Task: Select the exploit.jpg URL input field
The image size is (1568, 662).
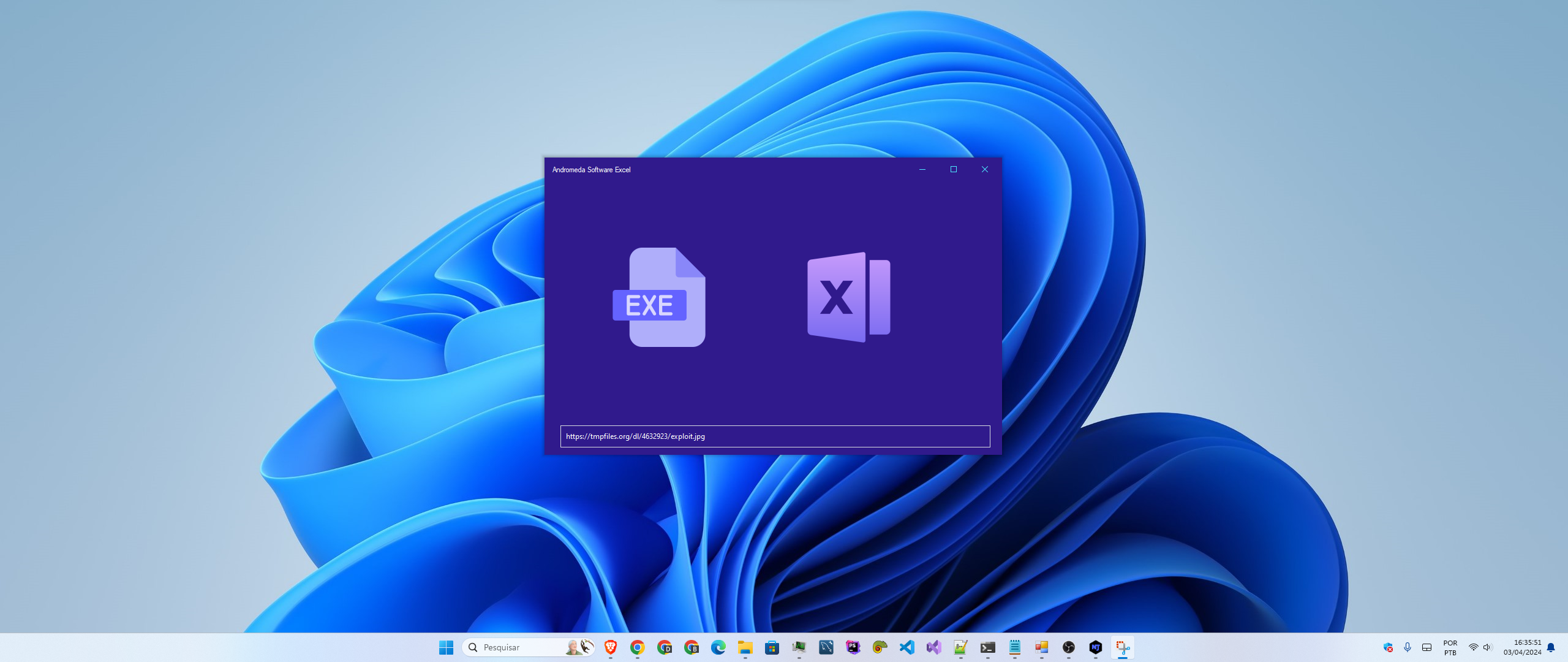Action: pyautogui.click(x=774, y=436)
